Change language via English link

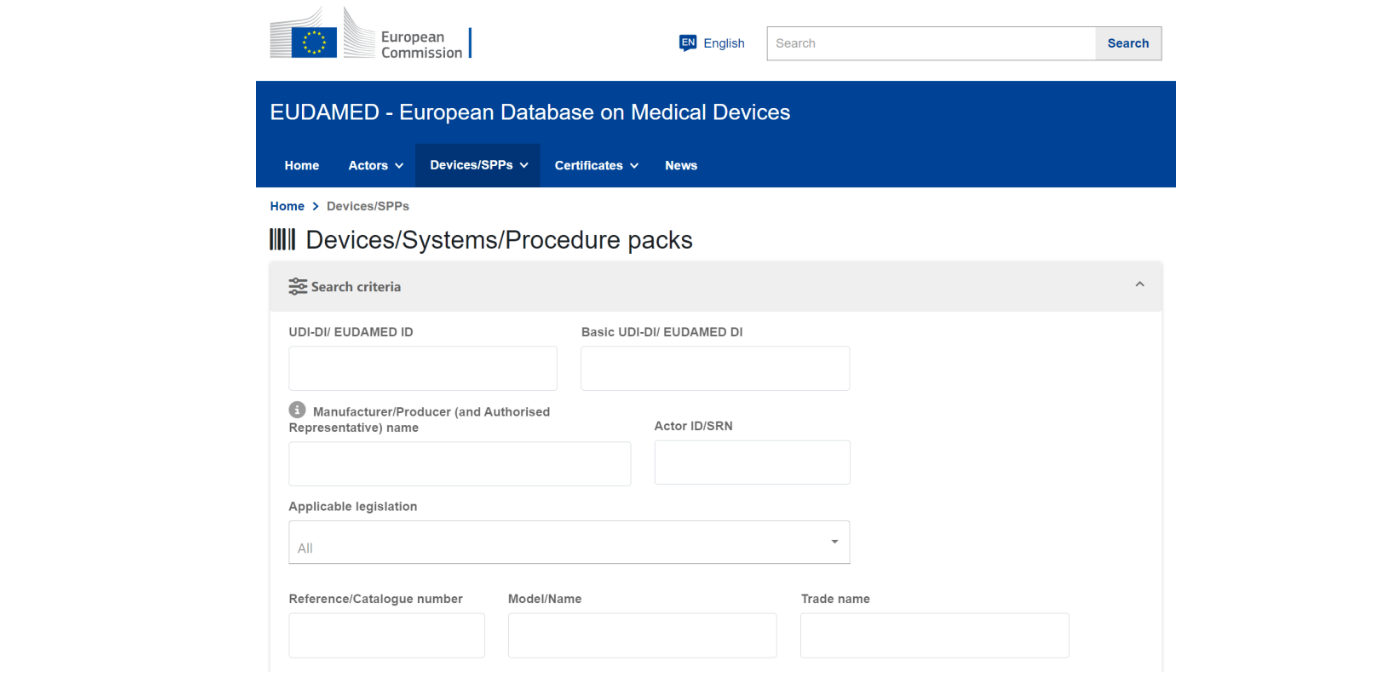[724, 43]
